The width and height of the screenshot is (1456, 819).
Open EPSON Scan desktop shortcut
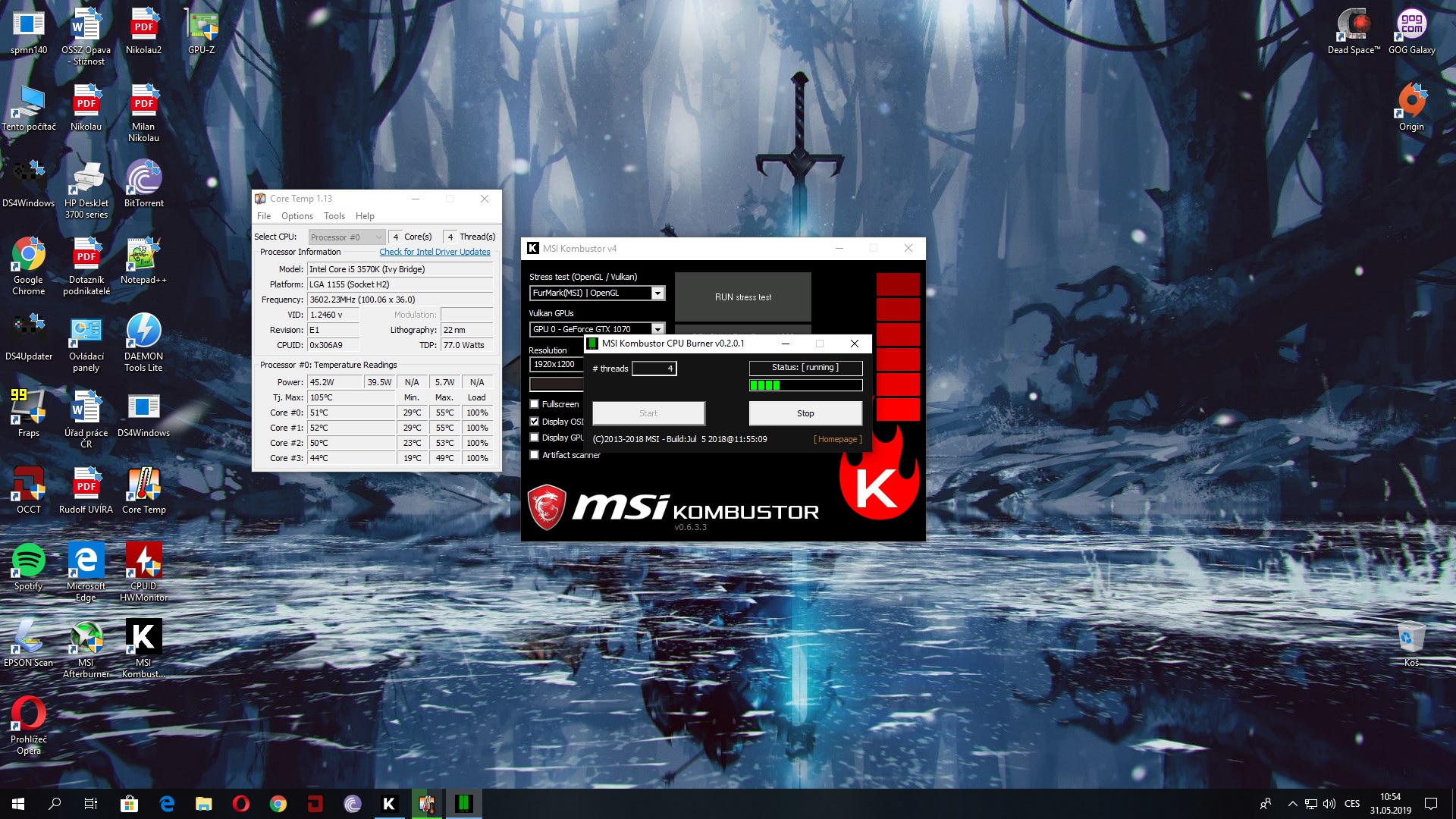pyautogui.click(x=29, y=644)
